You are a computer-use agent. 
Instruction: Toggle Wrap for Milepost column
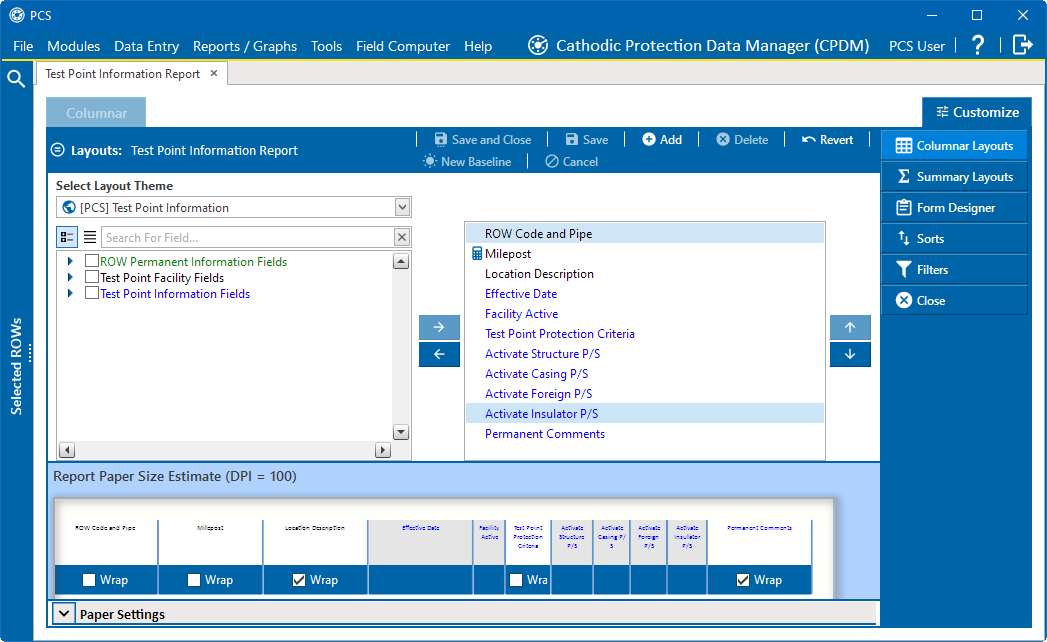(x=194, y=580)
